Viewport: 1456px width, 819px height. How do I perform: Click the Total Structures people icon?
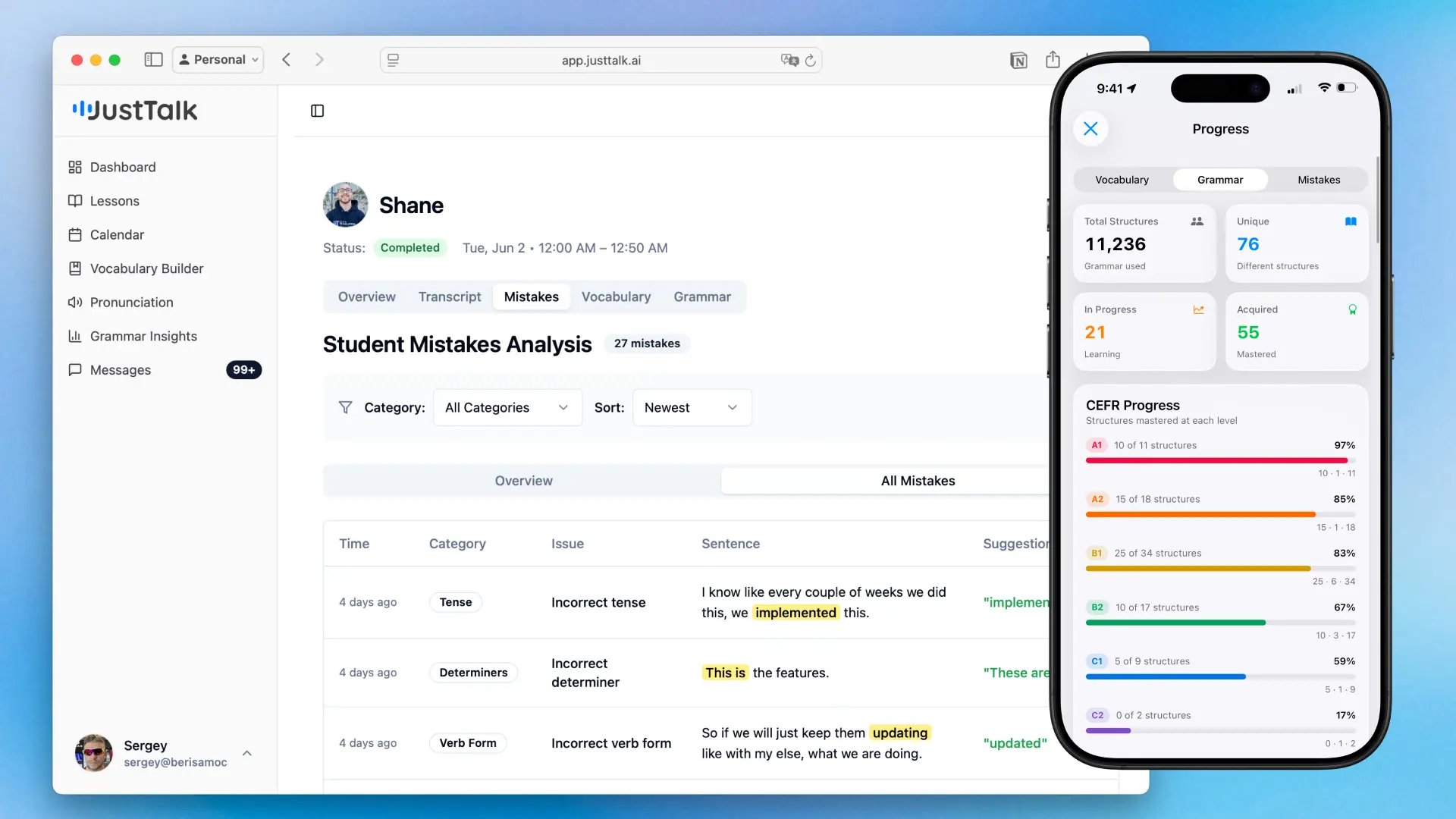tap(1197, 221)
